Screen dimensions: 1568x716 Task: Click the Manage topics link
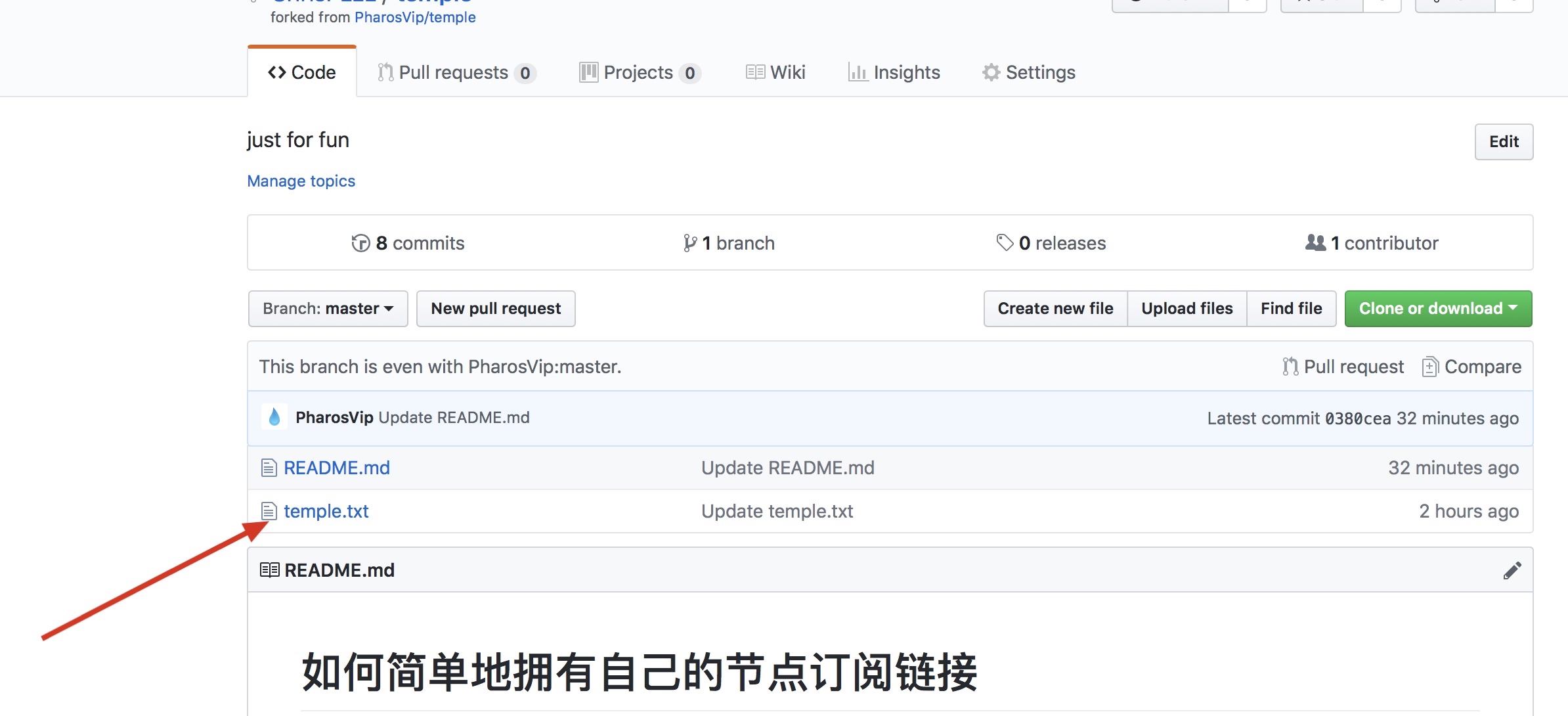301,181
